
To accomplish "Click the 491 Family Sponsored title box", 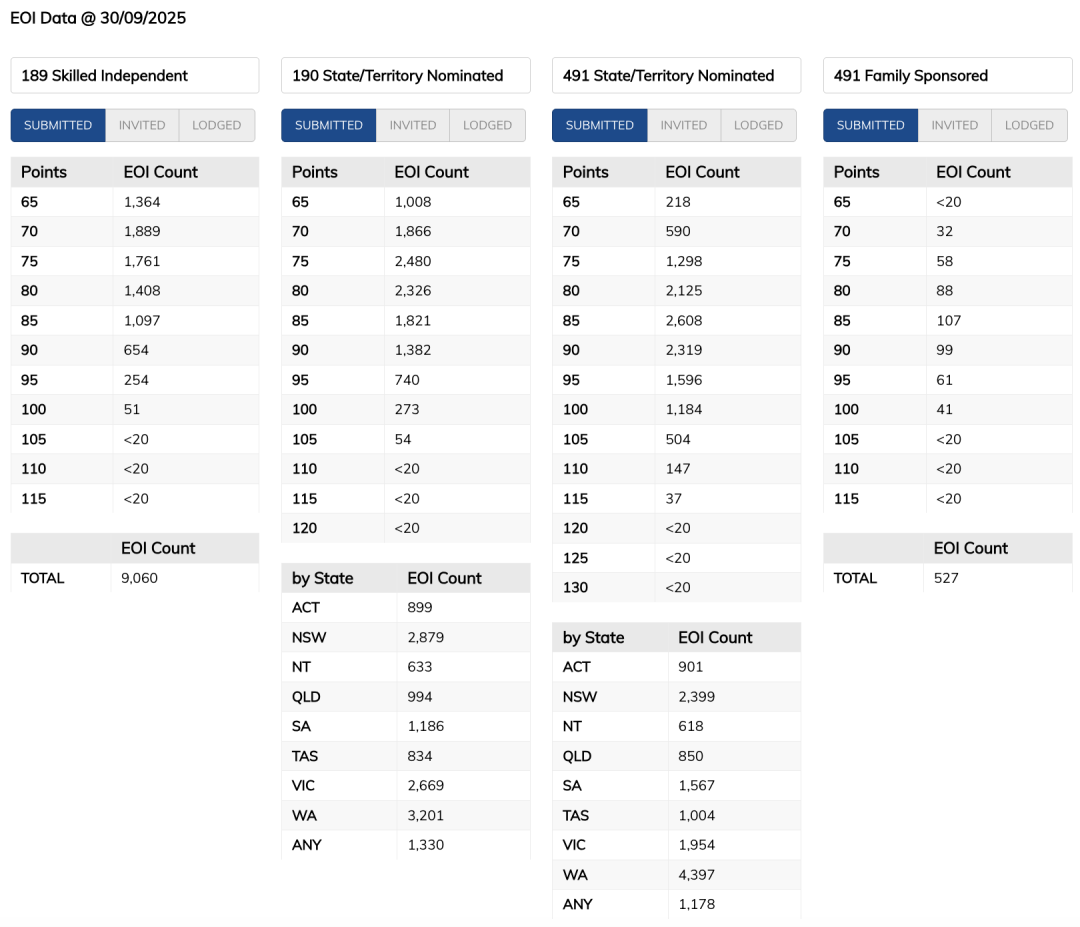I will (x=947, y=75).
